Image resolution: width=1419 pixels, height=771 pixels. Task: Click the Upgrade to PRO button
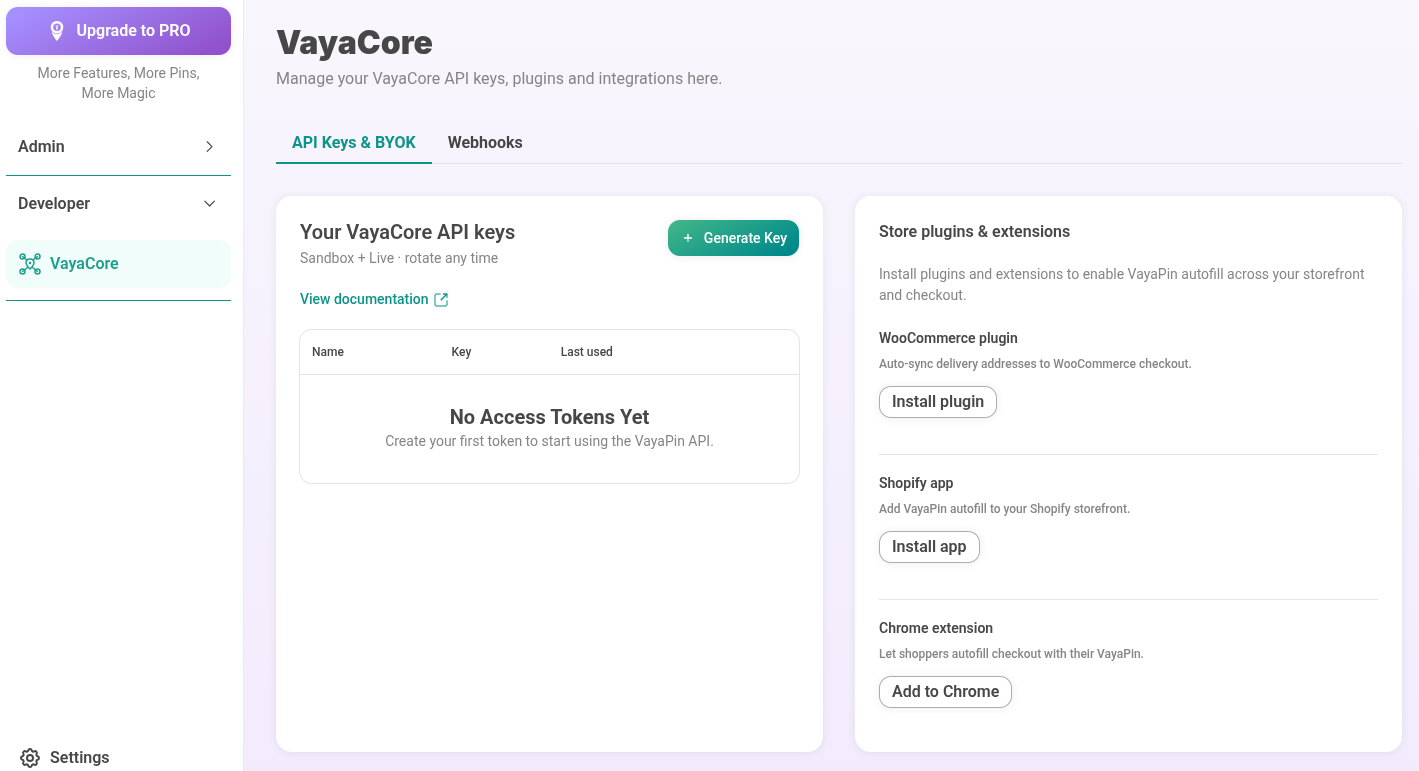(118, 31)
